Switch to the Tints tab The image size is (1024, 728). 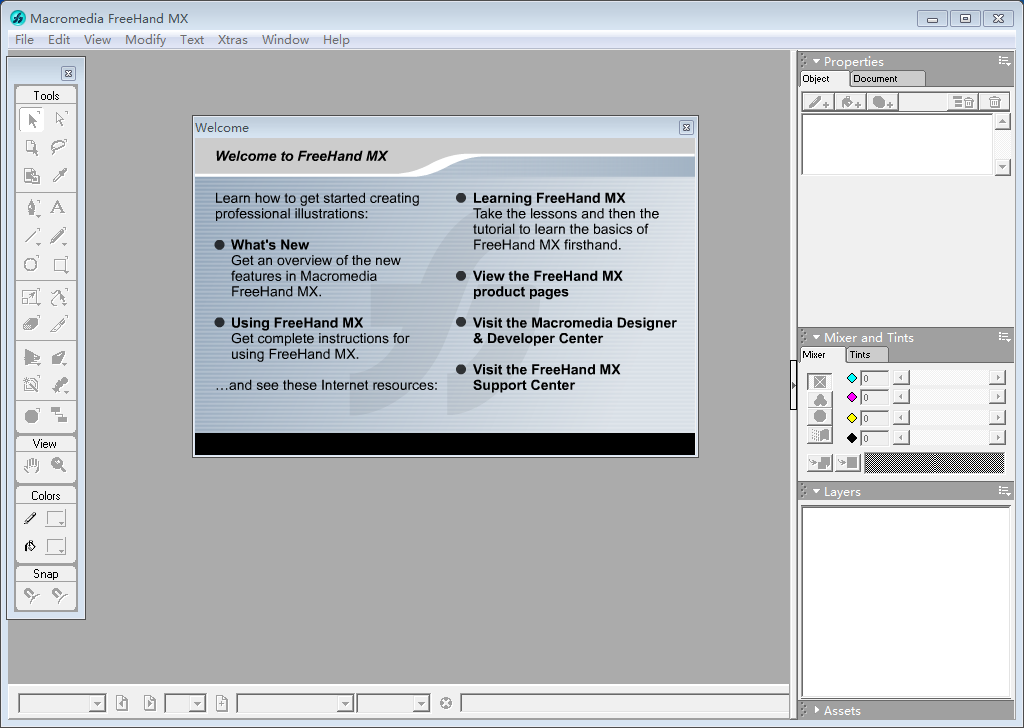click(x=860, y=355)
